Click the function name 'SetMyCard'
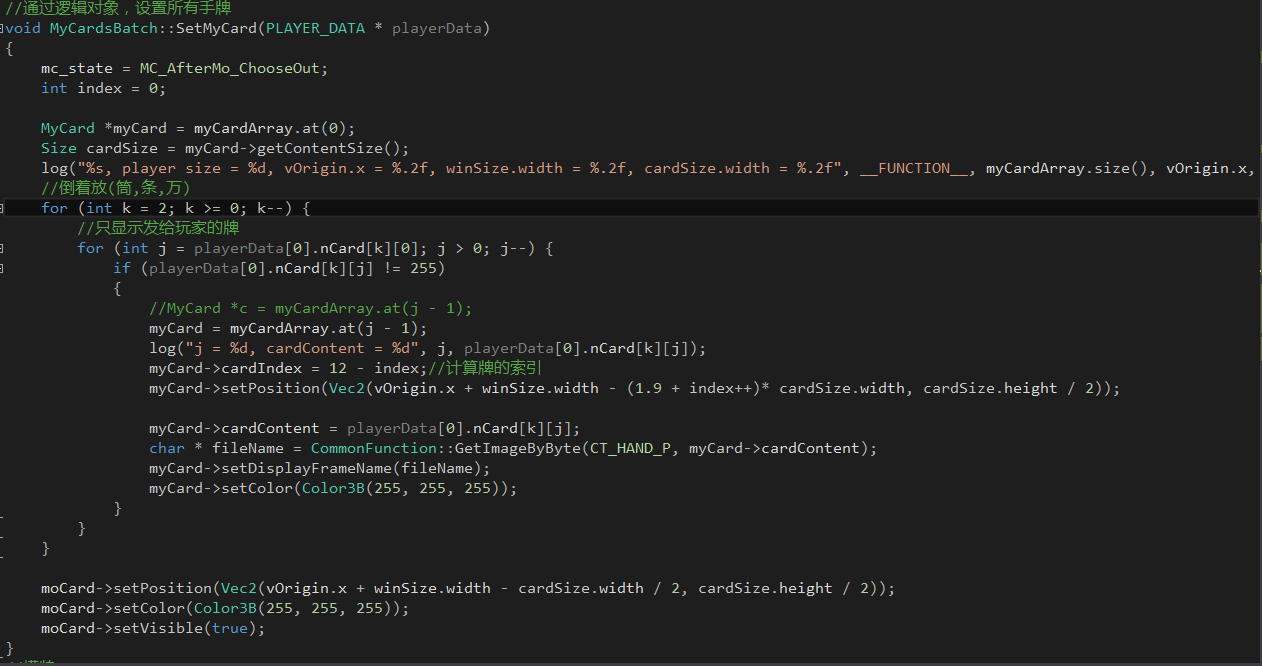Image resolution: width=1262 pixels, height=666 pixels. point(216,28)
